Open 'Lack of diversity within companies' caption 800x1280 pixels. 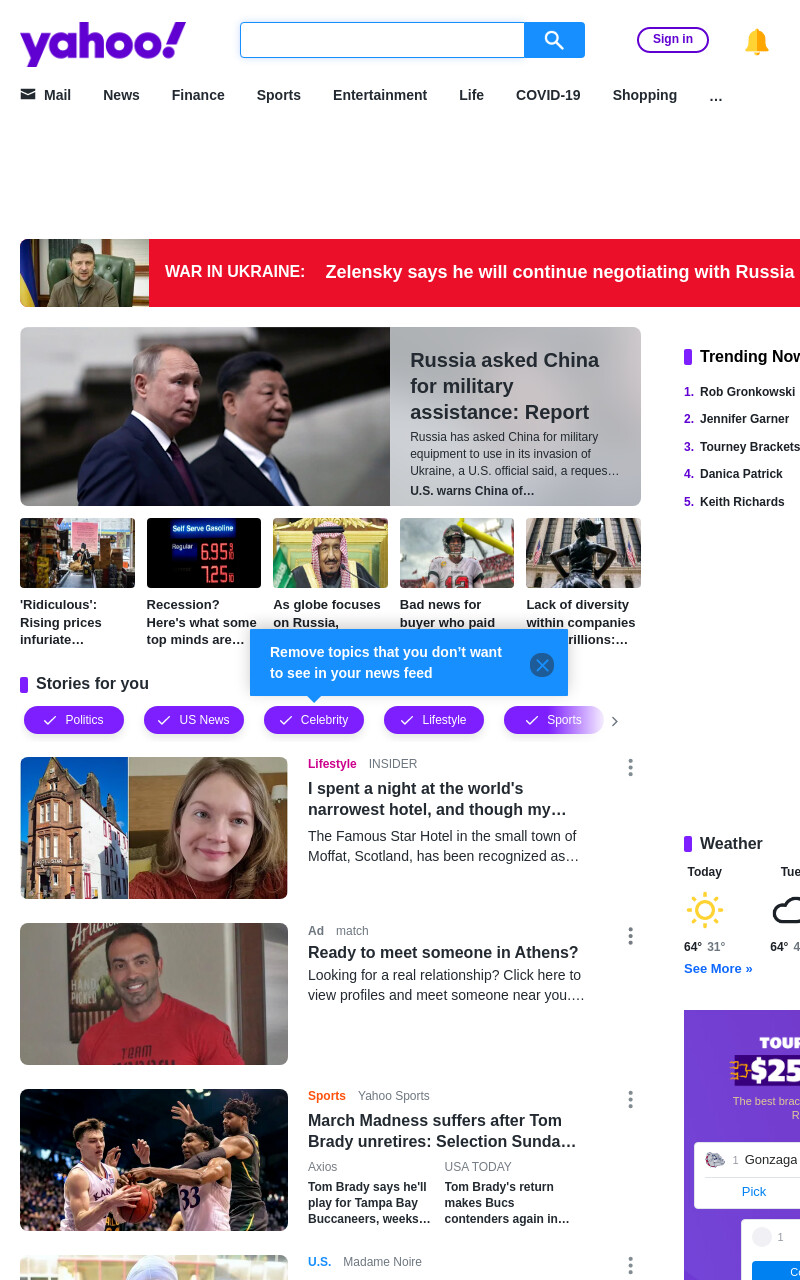click(x=581, y=622)
